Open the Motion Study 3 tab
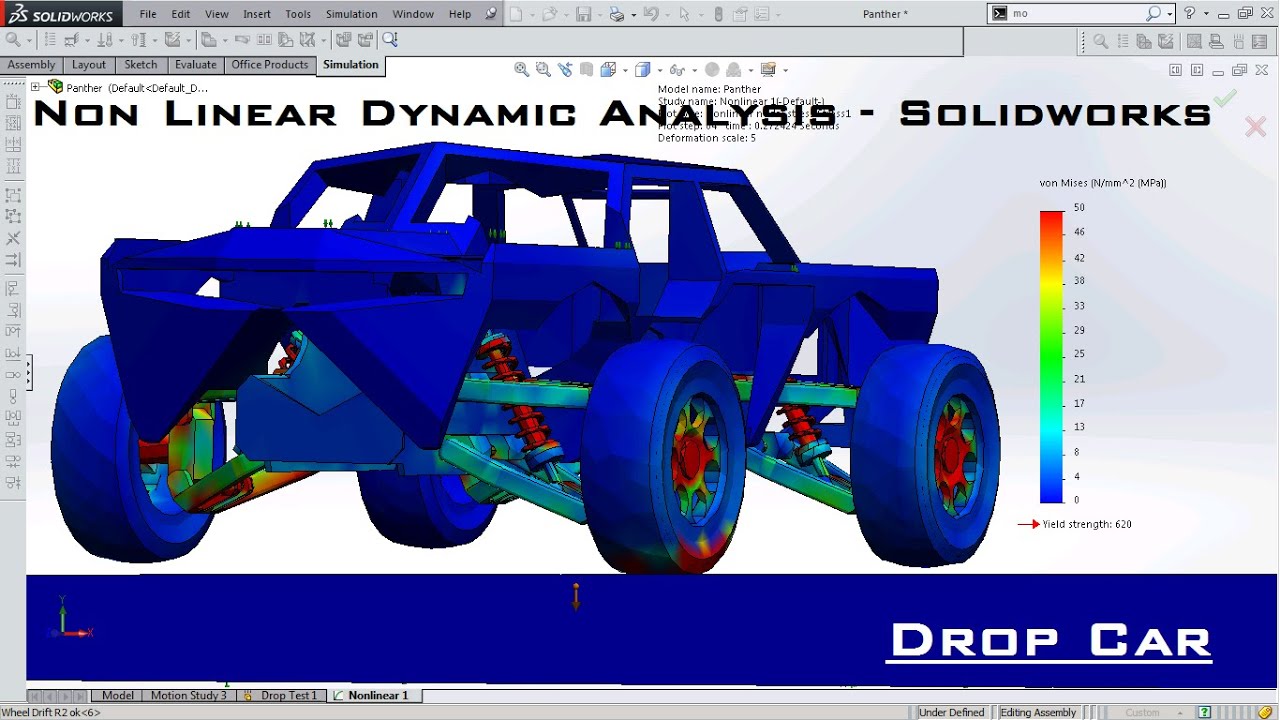Image resolution: width=1280 pixels, height=720 pixels. click(188, 695)
